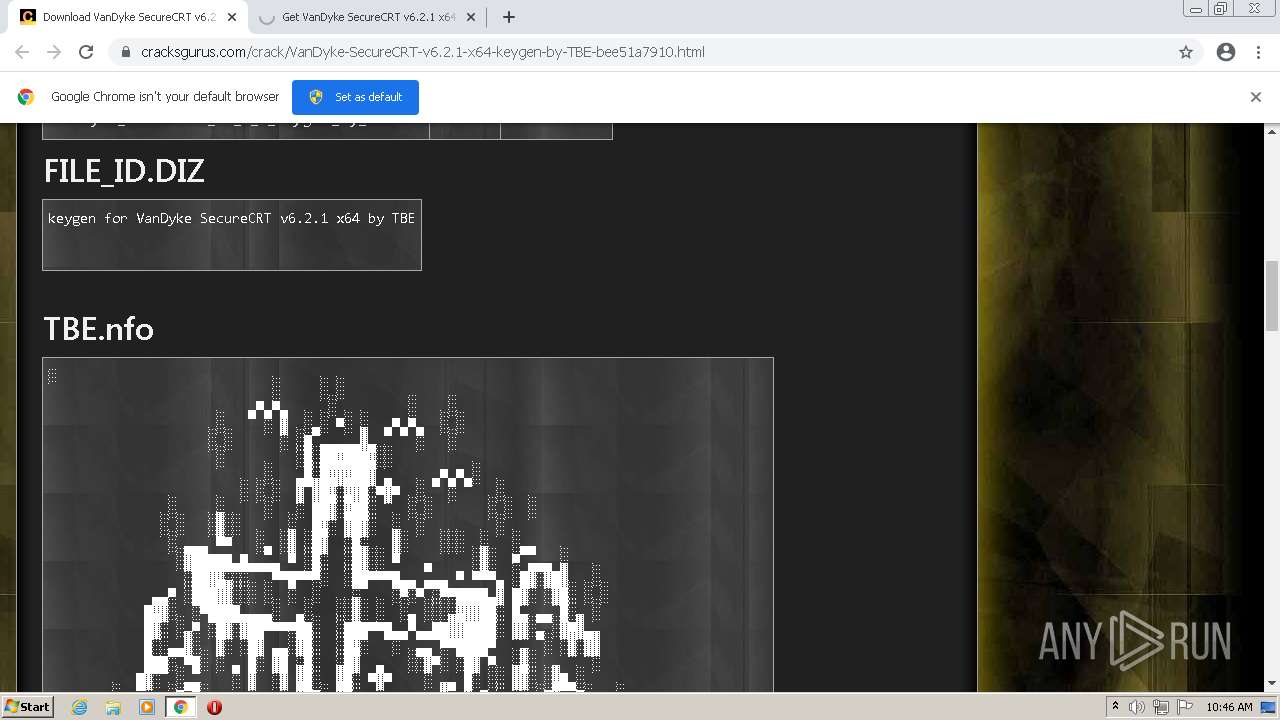Open Chrome three-dot menu

[1258, 52]
